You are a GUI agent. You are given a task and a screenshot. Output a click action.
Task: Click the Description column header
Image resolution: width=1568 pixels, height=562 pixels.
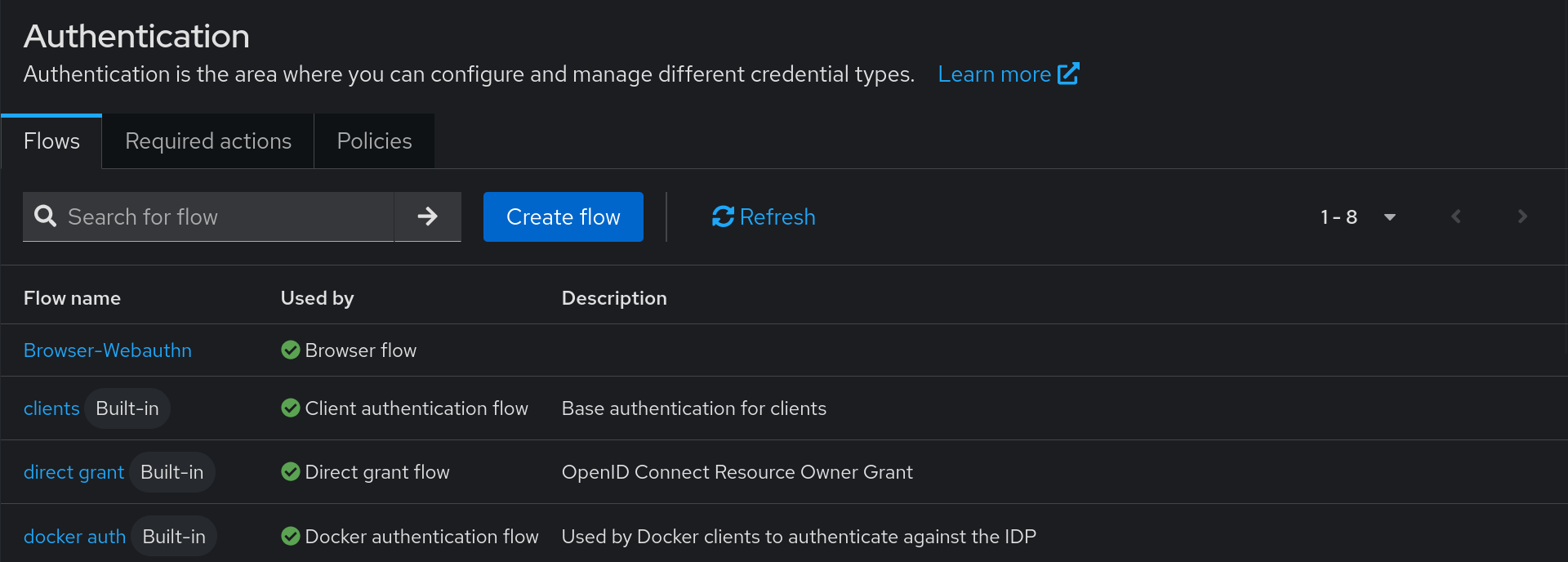click(614, 298)
